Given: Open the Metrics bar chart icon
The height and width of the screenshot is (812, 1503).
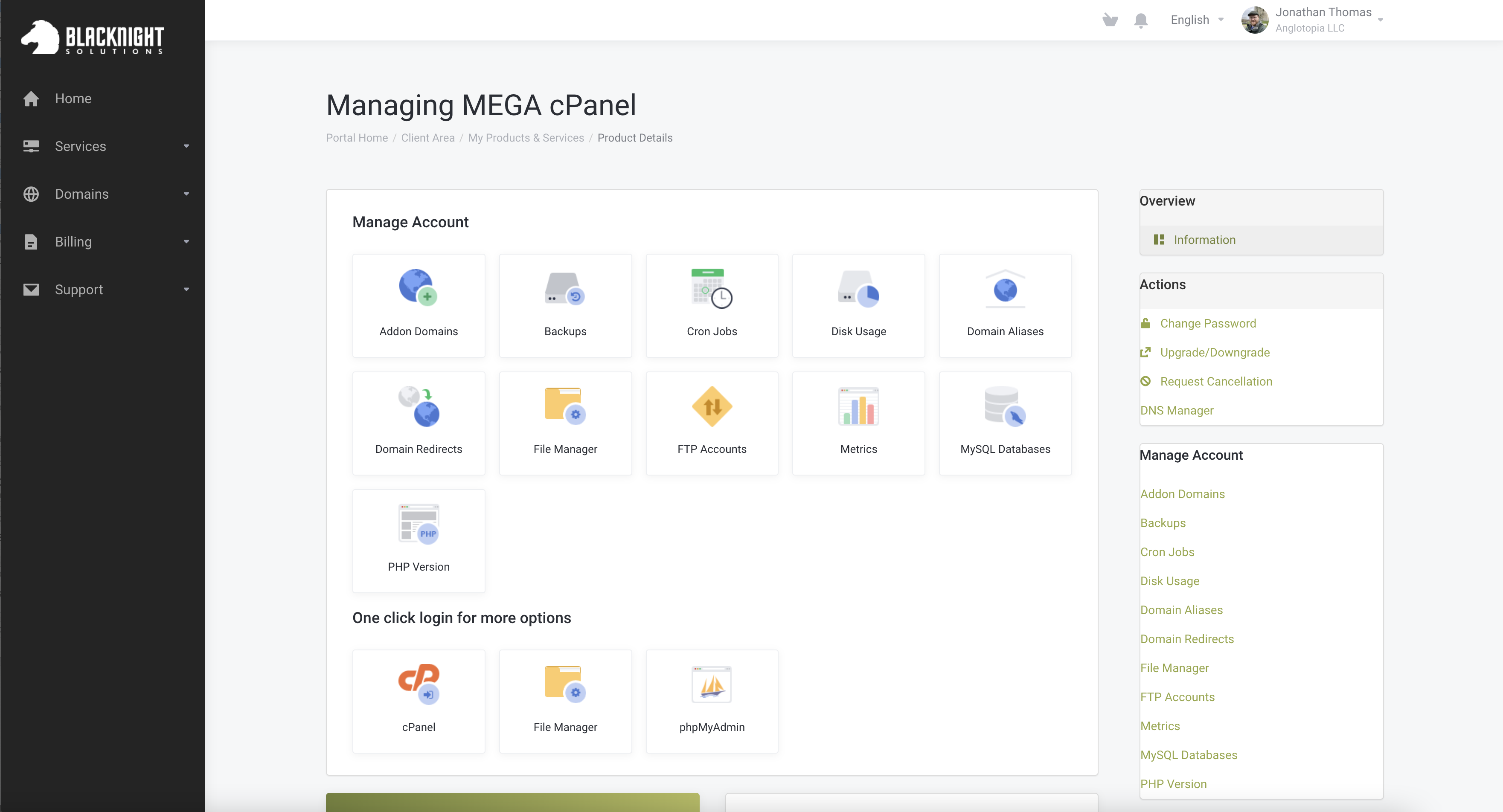Looking at the screenshot, I should coord(858,406).
